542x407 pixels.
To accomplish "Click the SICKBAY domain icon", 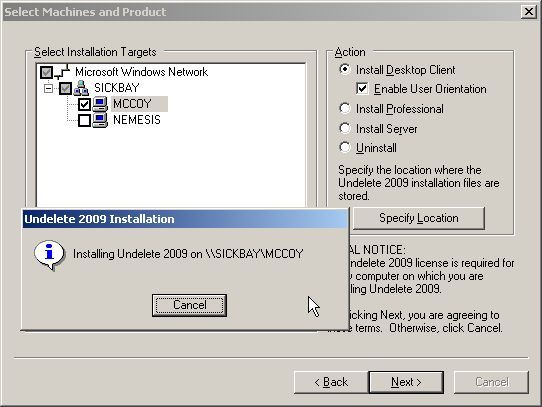I will (81, 88).
